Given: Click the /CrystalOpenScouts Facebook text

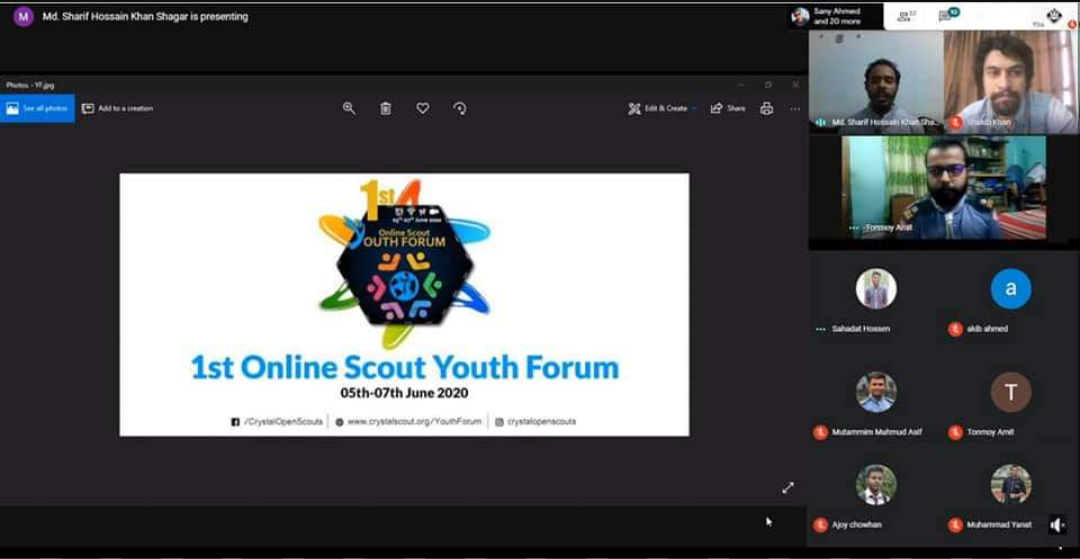Looking at the screenshot, I should click(x=283, y=421).
